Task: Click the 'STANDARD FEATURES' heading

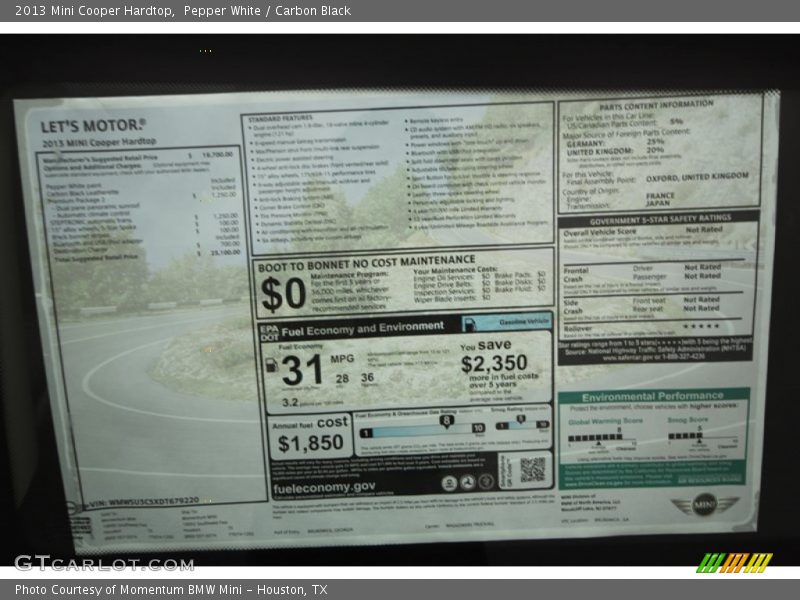Action: tap(280, 119)
